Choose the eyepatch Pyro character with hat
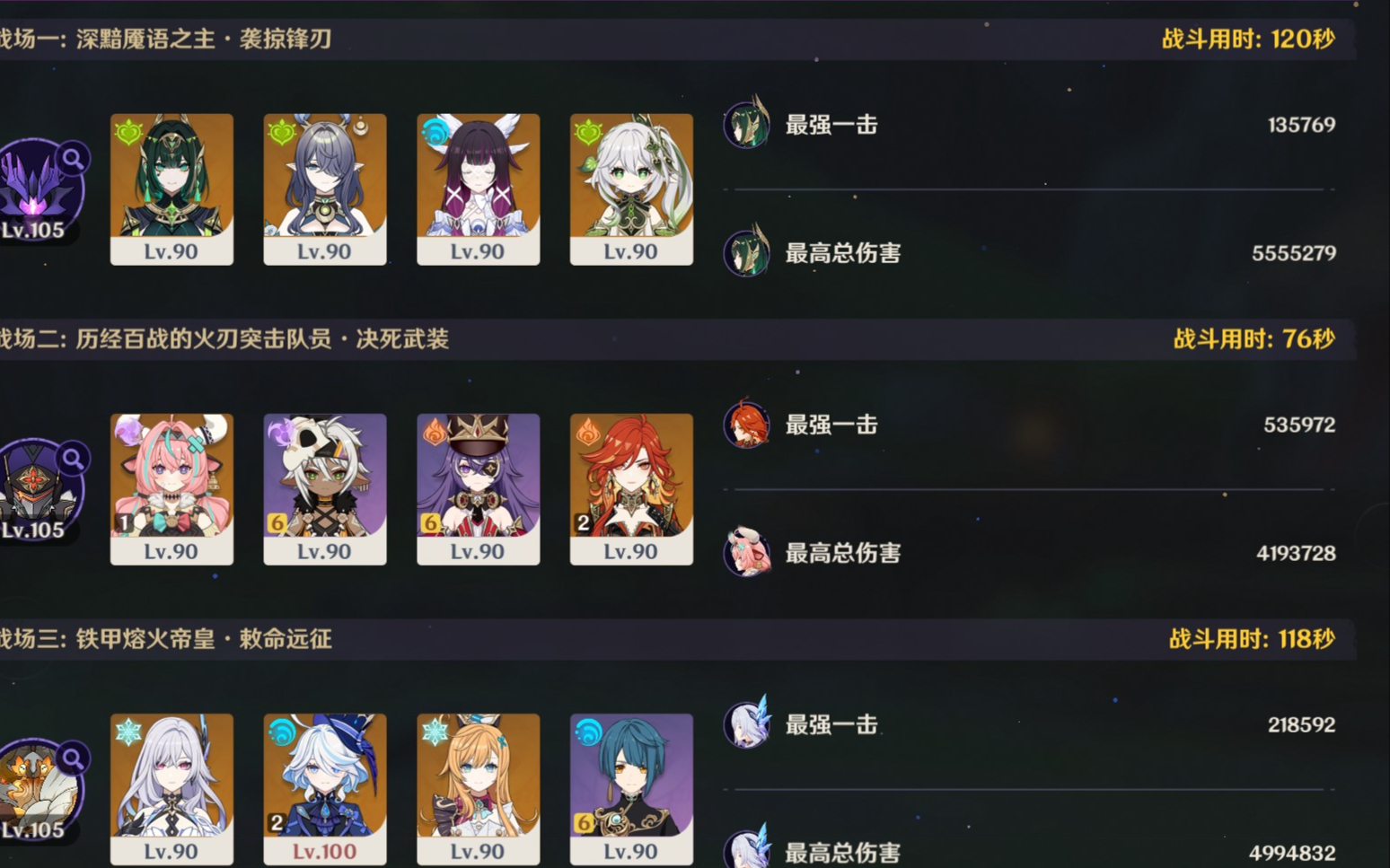Viewport: 1390px width, 868px height. pos(479,489)
